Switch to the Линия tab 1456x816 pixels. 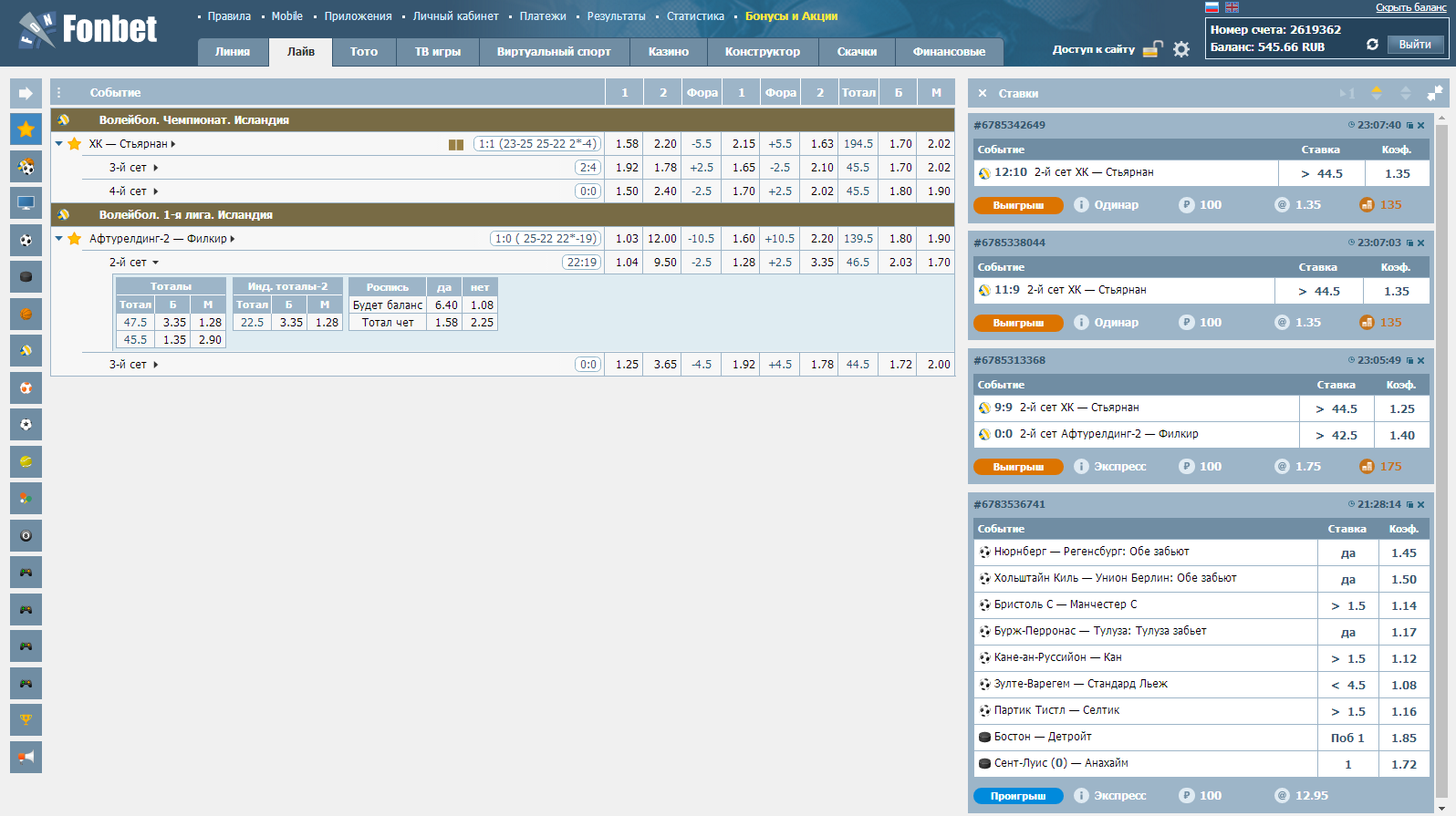[233, 52]
